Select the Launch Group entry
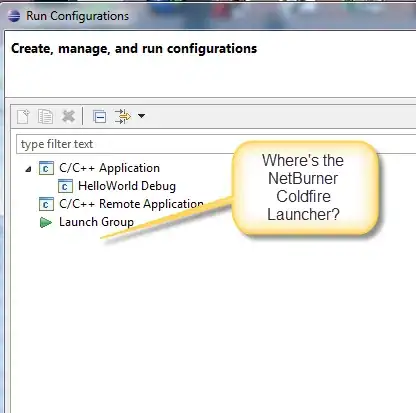The width and height of the screenshot is (416, 413). (96, 222)
